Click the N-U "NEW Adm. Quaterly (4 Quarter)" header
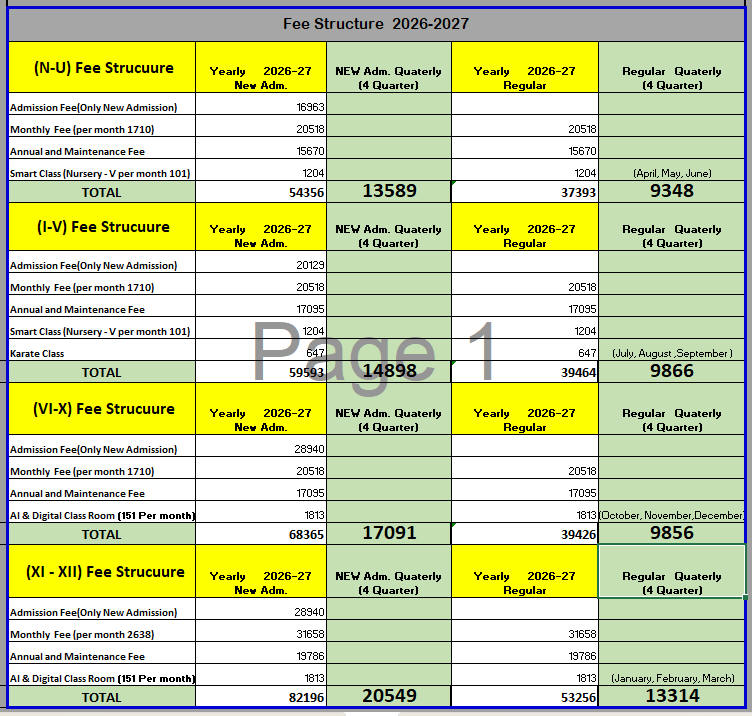 (389, 67)
